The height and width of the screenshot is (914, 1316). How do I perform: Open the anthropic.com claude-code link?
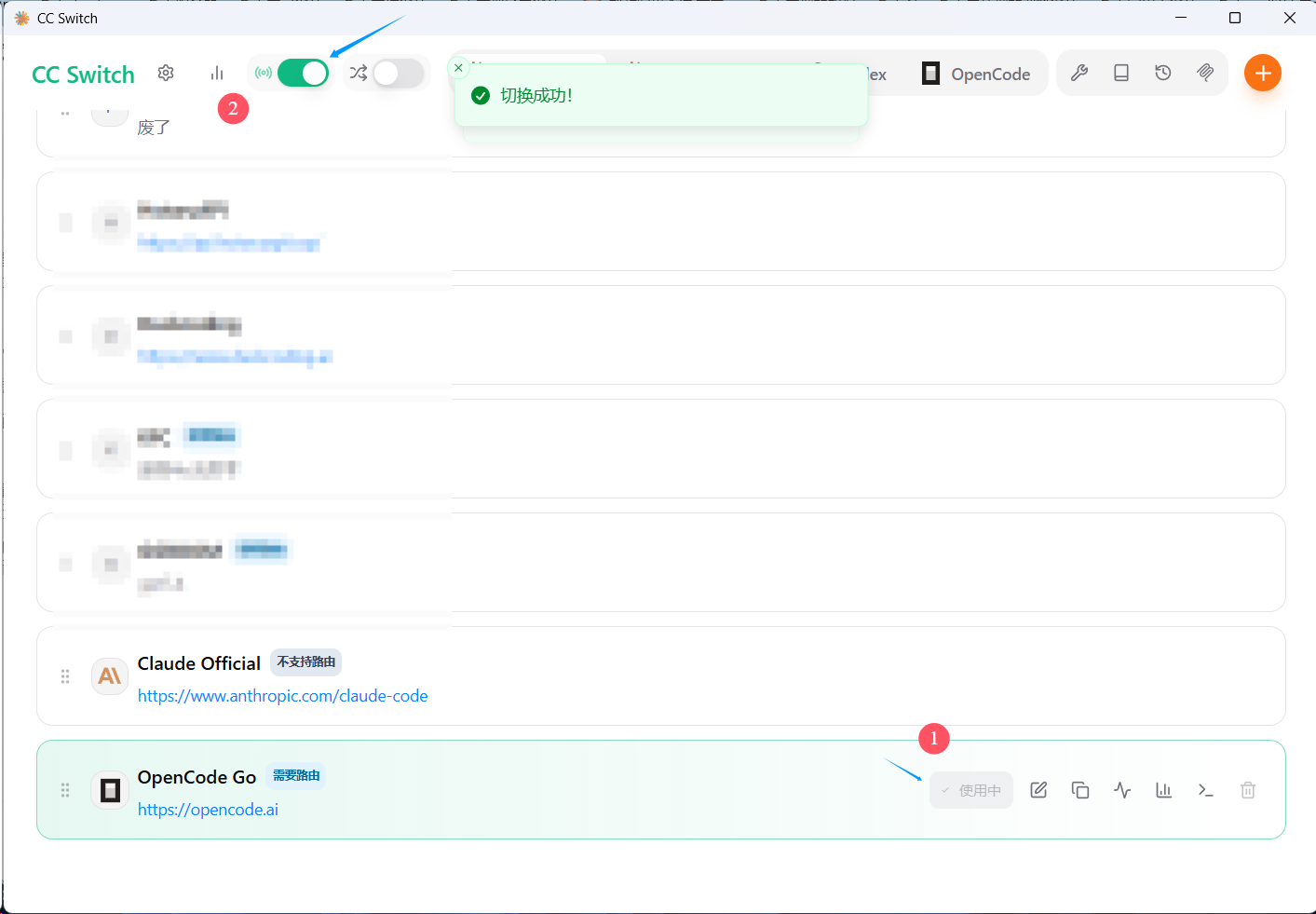[x=283, y=696]
